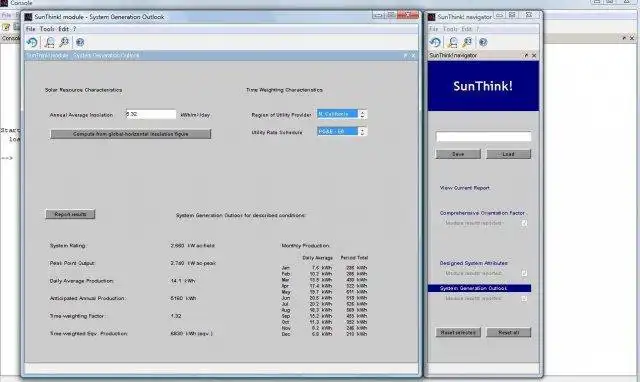The image size is (640, 382).
Task: Click the navigator file name input field
Action: click(x=483, y=136)
